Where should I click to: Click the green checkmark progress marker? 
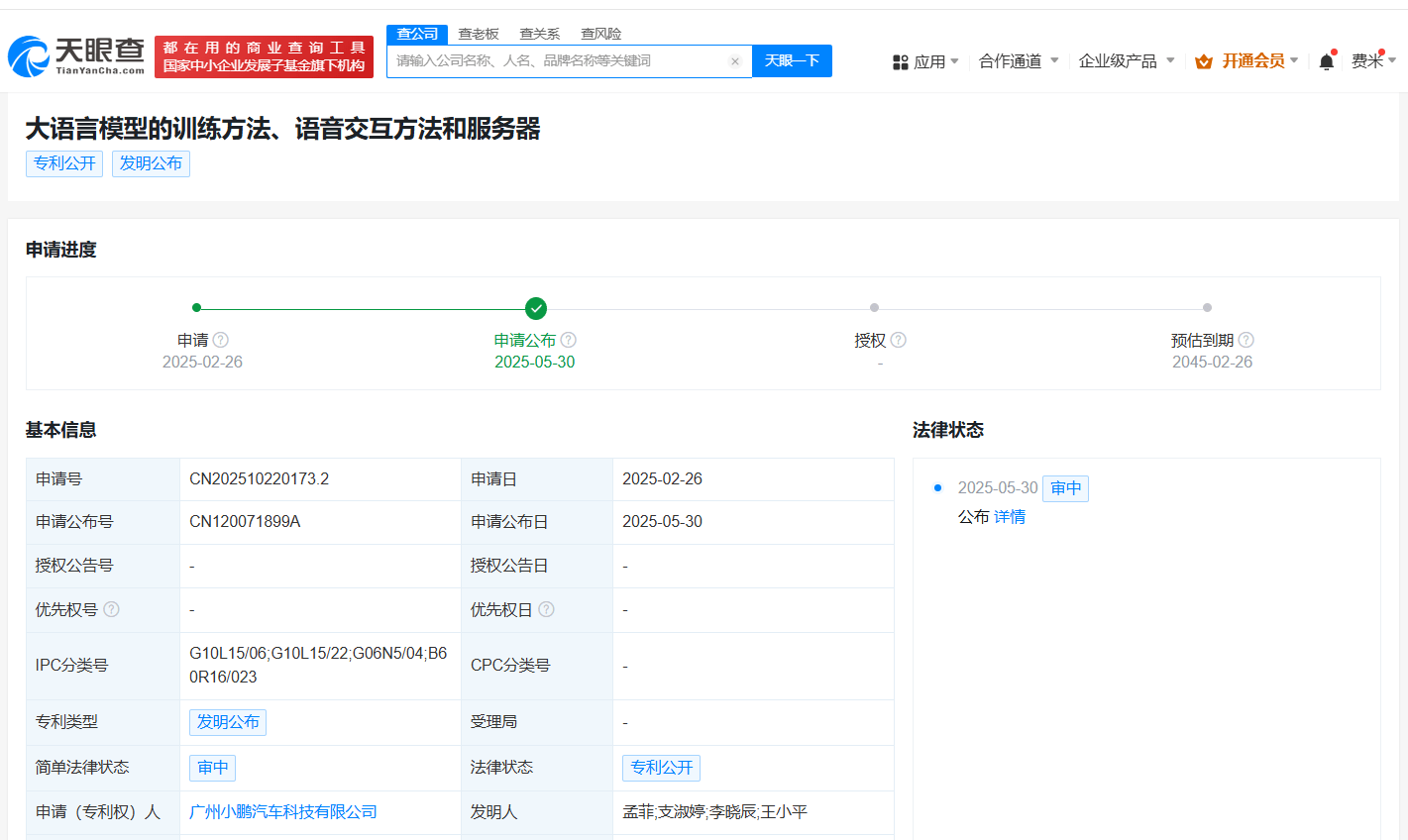tap(535, 308)
